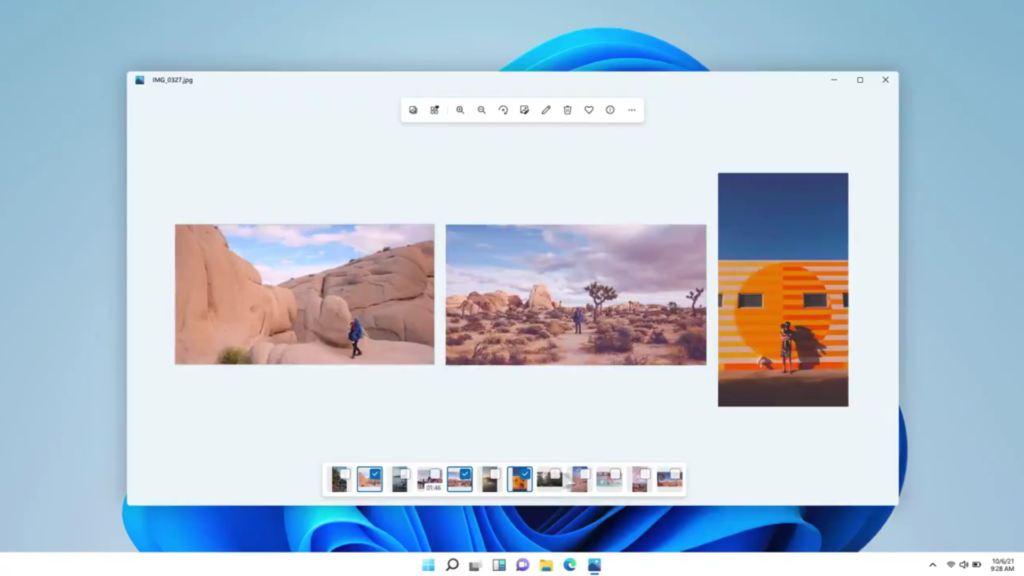Screen dimensions: 1024x576
Task: Mark IMG_0327.jpg as favorite
Action: (589, 110)
